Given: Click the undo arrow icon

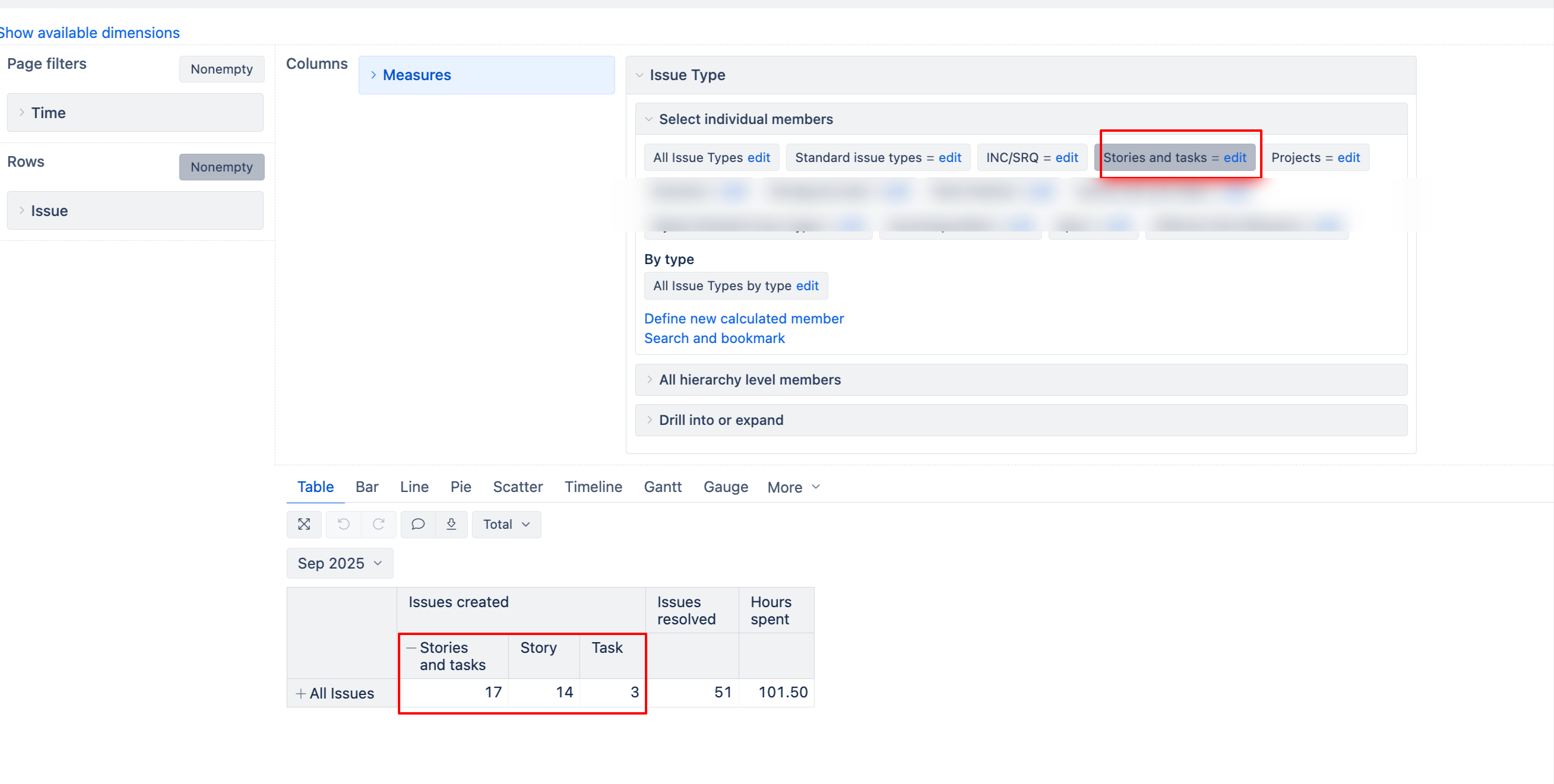Looking at the screenshot, I should click(343, 524).
